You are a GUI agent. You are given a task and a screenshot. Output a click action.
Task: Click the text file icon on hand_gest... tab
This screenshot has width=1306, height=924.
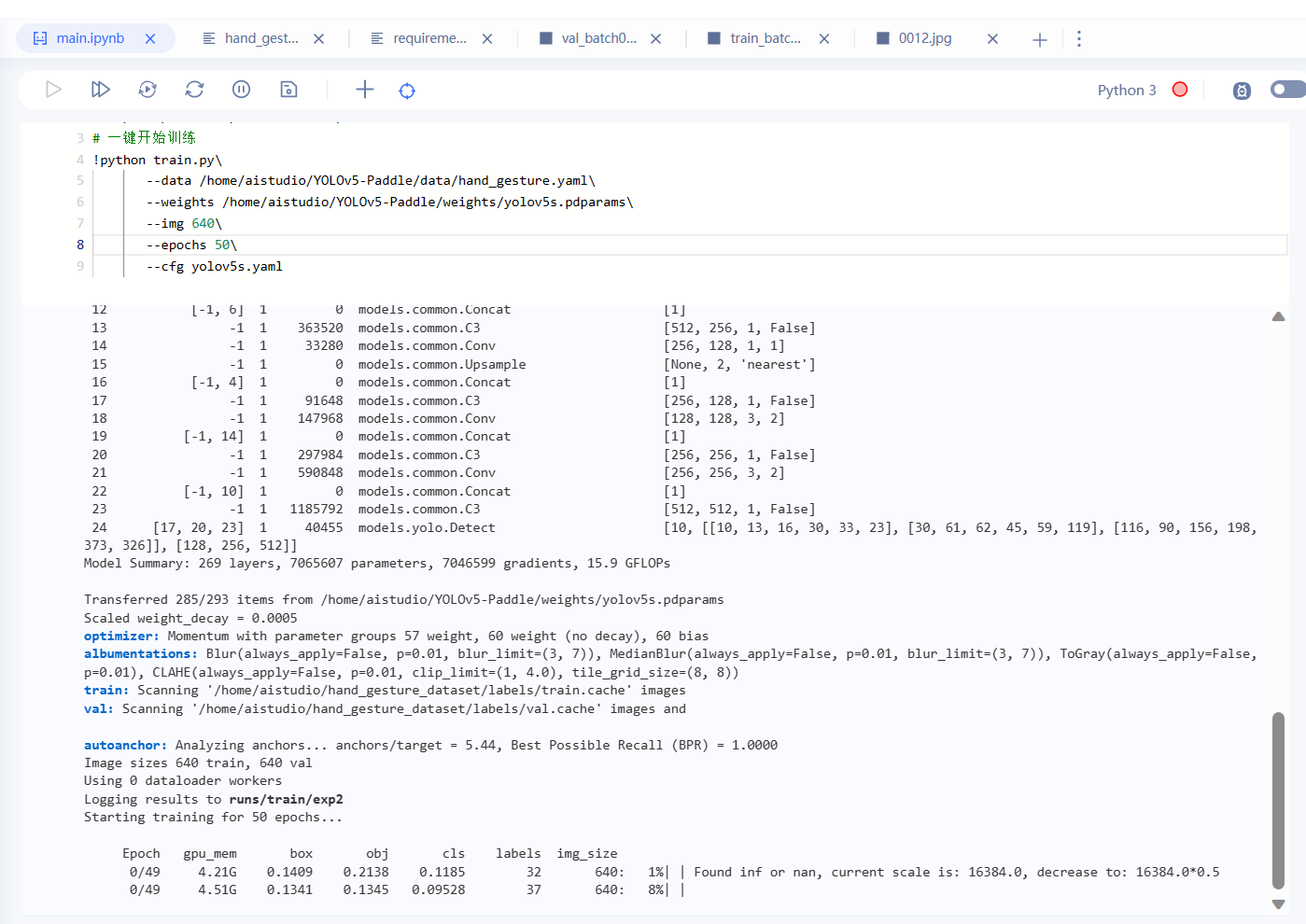pyautogui.click(x=209, y=38)
